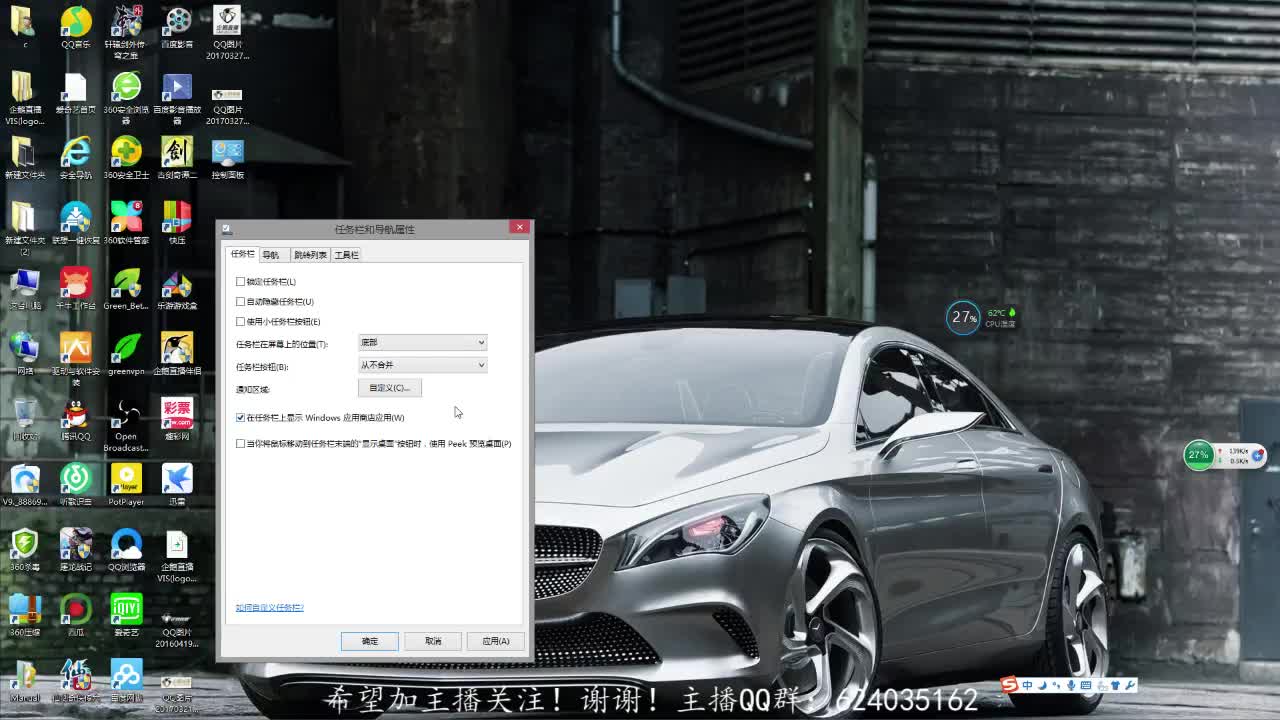Click the 自定义(C)... notification area button
The height and width of the screenshot is (720, 1280).
click(x=389, y=388)
